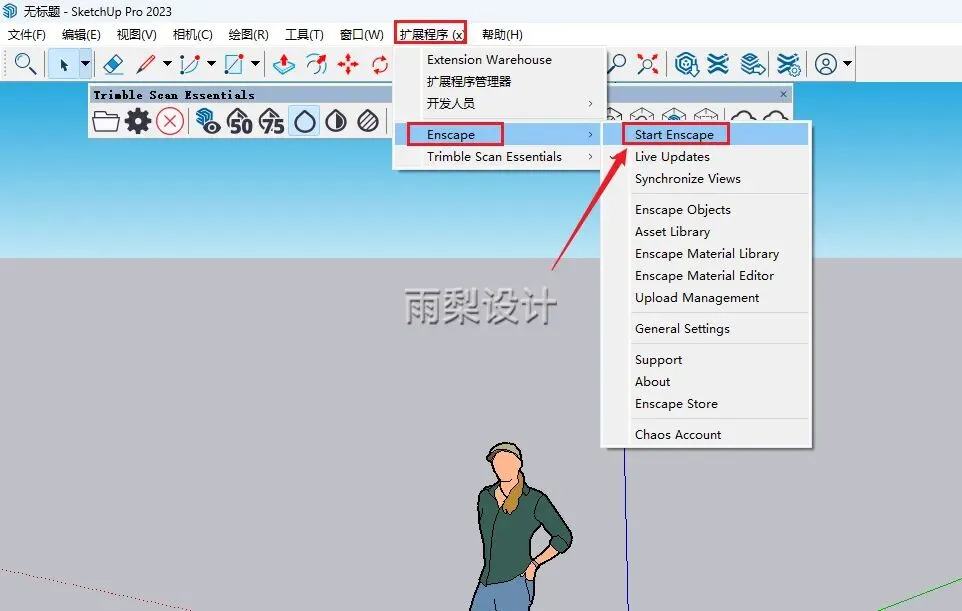962x611 pixels.
Task: Click the Scan Essentials visibility eye icon
Action: 208,121
